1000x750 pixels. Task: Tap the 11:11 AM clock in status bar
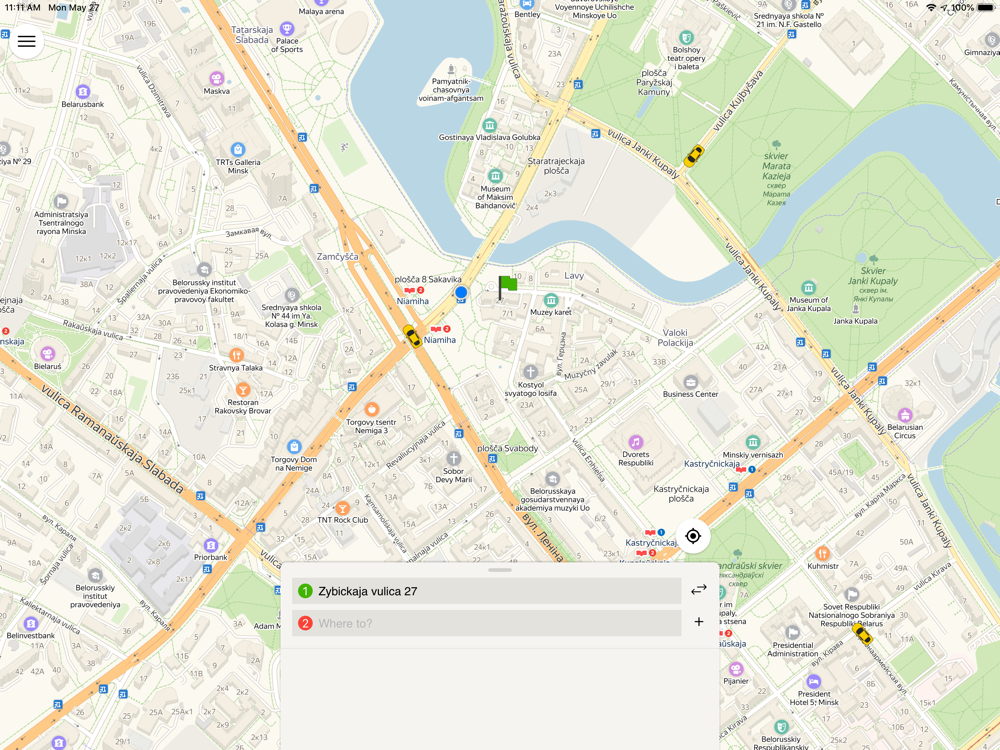[x=22, y=8]
